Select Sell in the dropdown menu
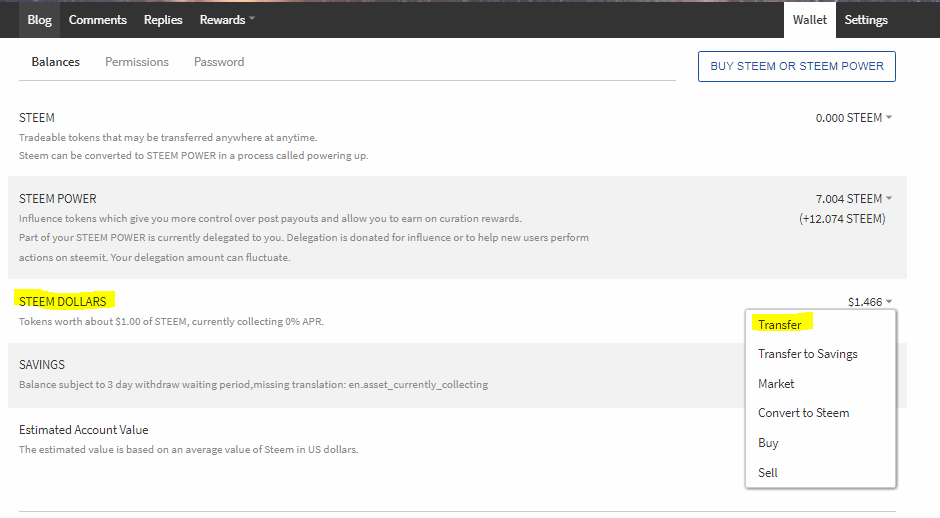 point(768,473)
